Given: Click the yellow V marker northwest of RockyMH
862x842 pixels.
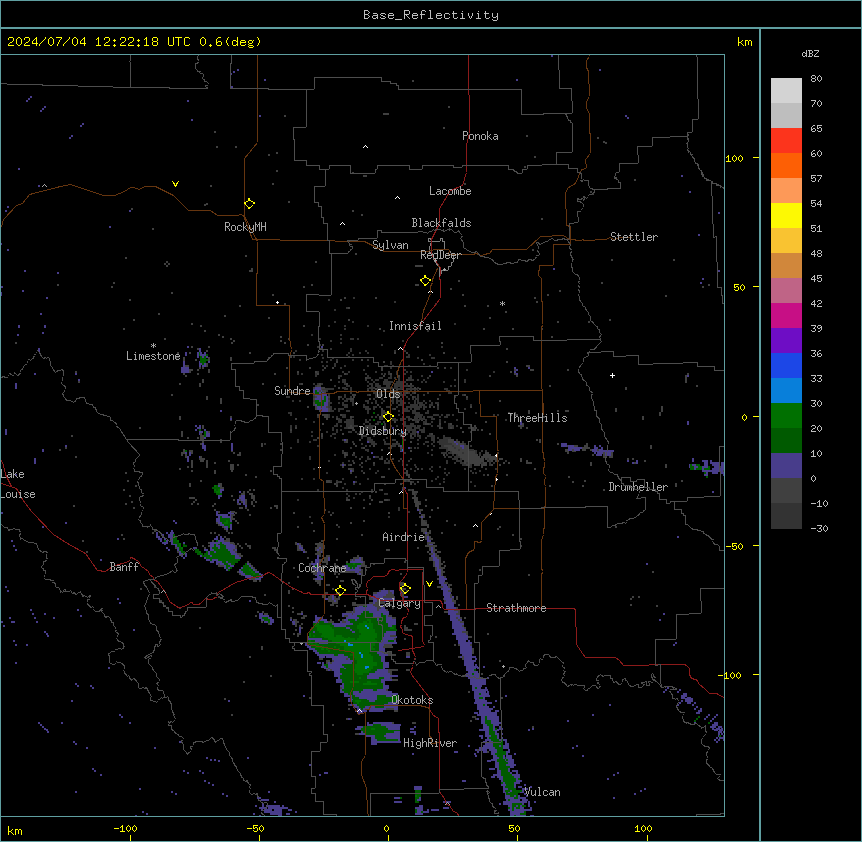Looking at the screenshot, I should 175,184.
